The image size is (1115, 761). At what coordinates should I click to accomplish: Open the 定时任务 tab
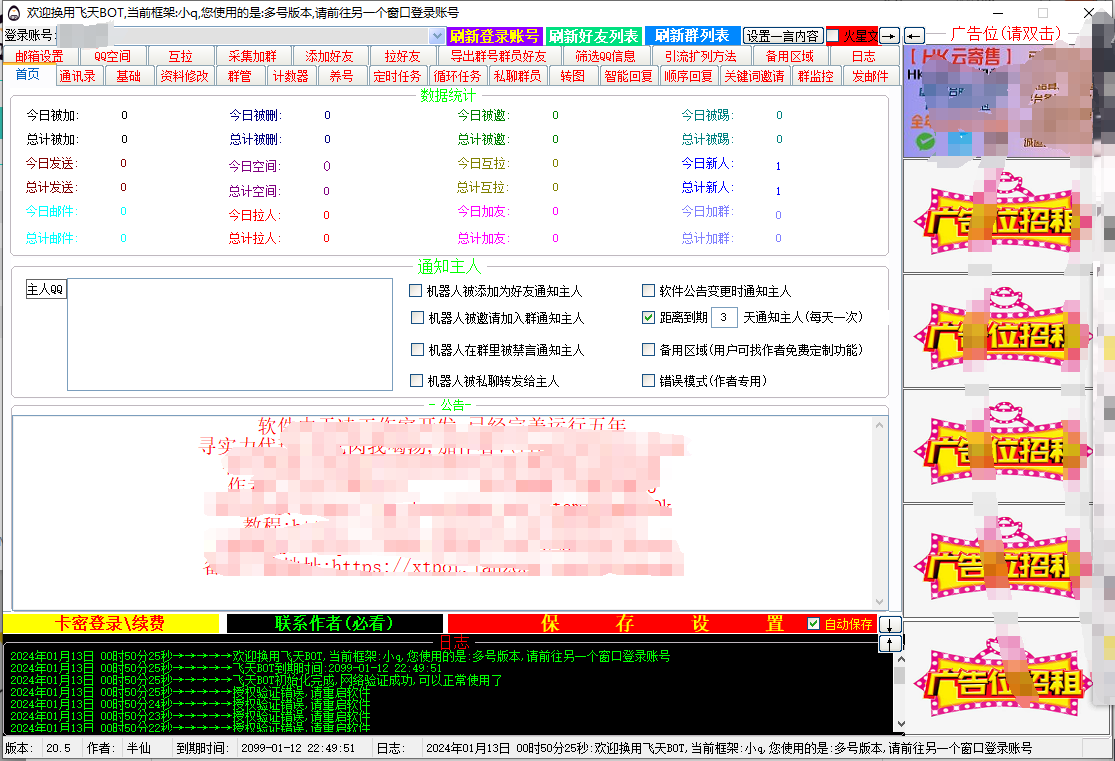[398, 76]
